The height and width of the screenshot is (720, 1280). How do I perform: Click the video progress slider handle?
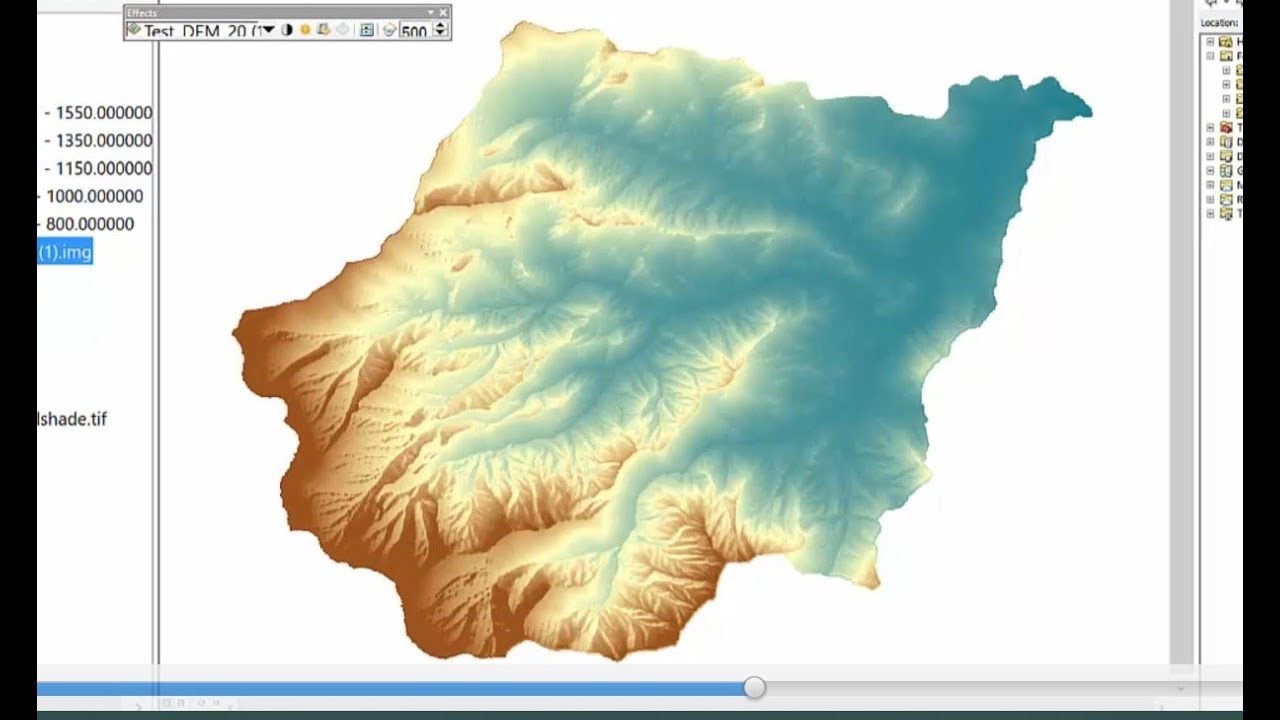click(x=755, y=688)
